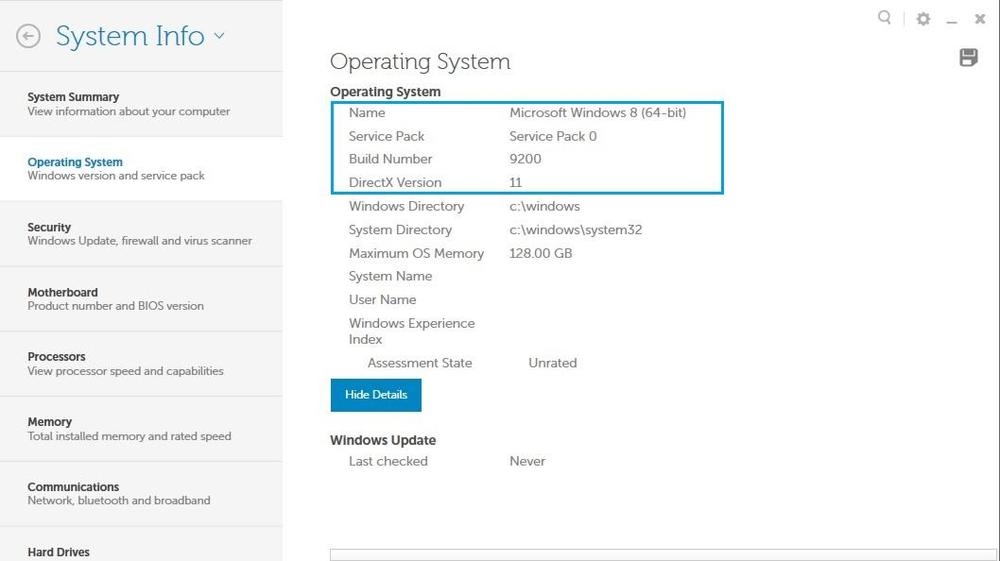Open the search magnifier icon

884,18
